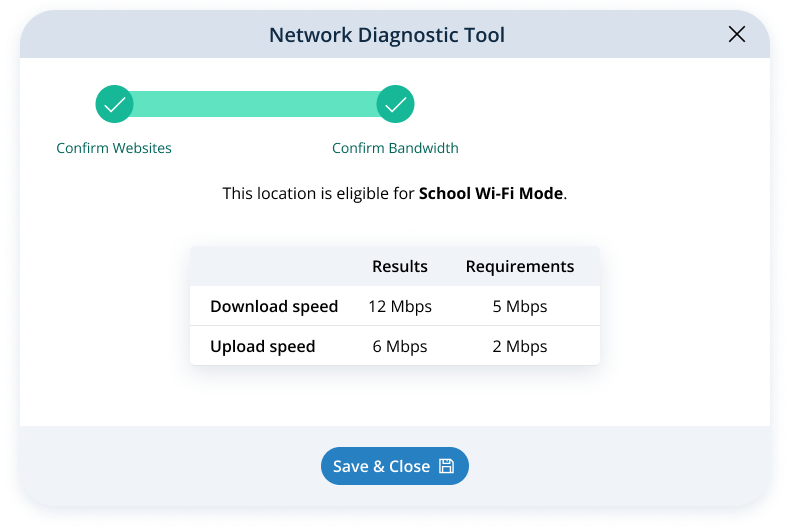Click the 6 Mbps upload result
The image size is (790, 531).
[x=400, y=347]
